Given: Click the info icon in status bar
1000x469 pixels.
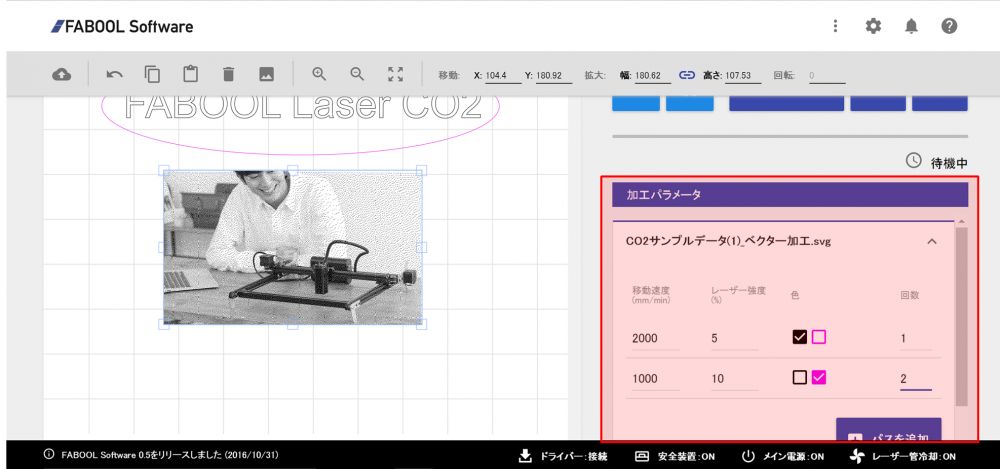Looking at the screenshot, I should (x=48, y=455).
